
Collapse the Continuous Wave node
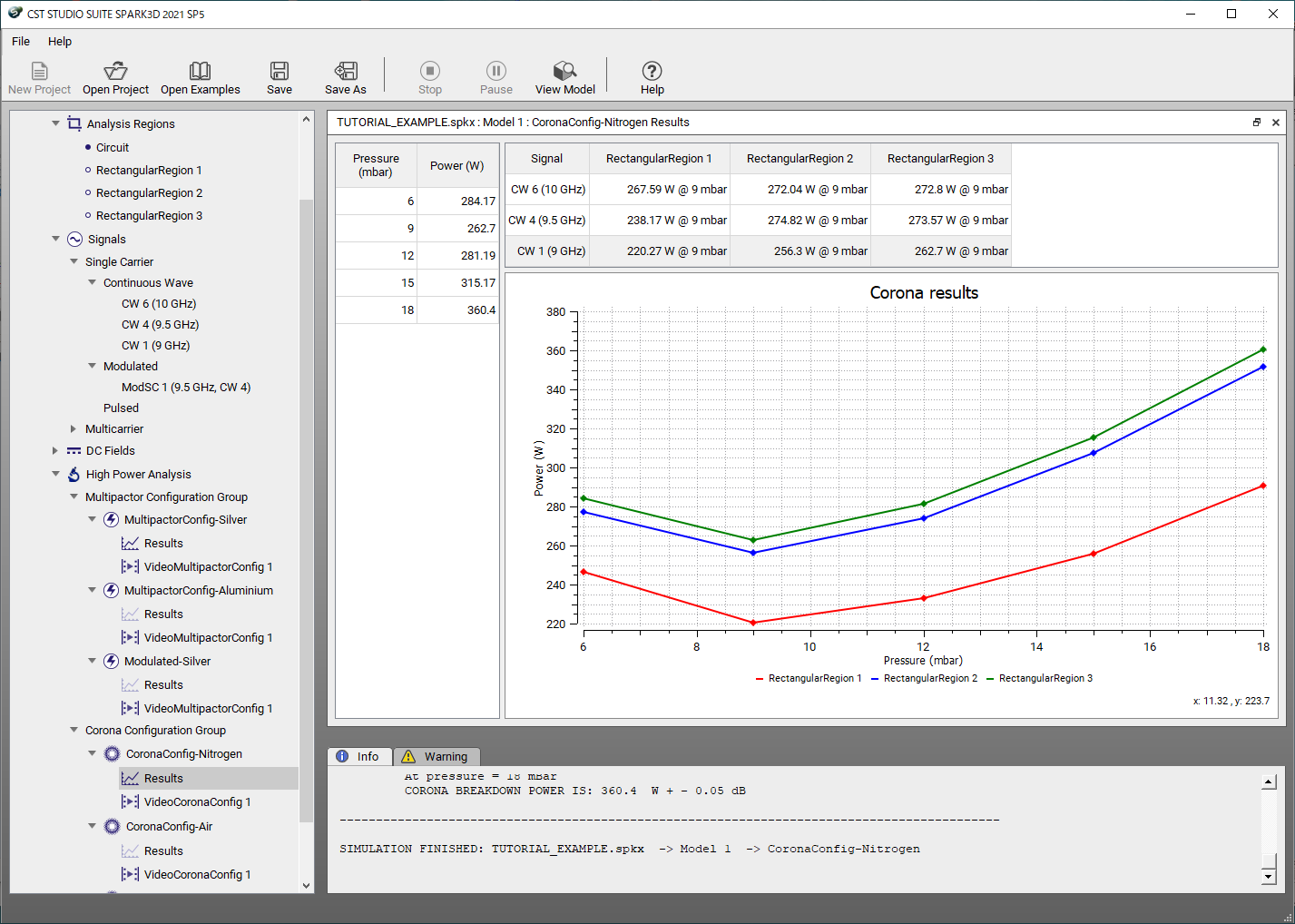[92, 282]
